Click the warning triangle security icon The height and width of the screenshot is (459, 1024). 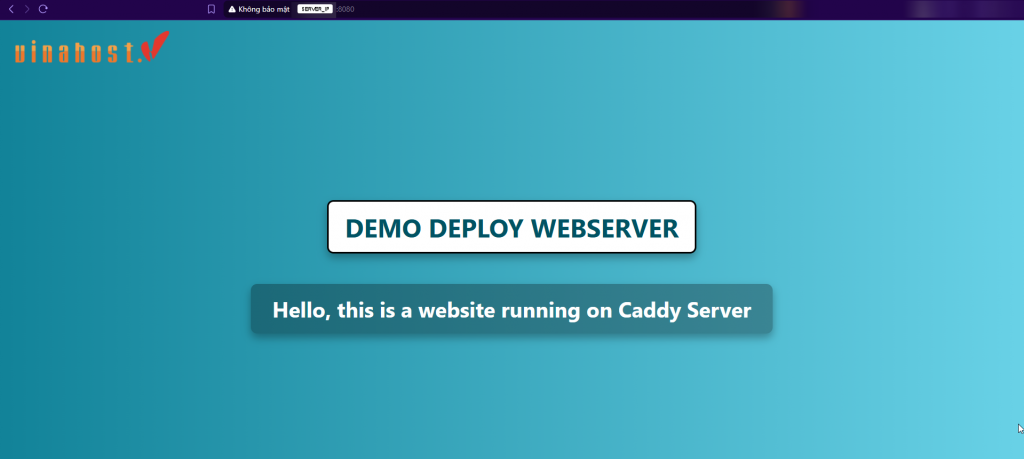coord(232,9)
